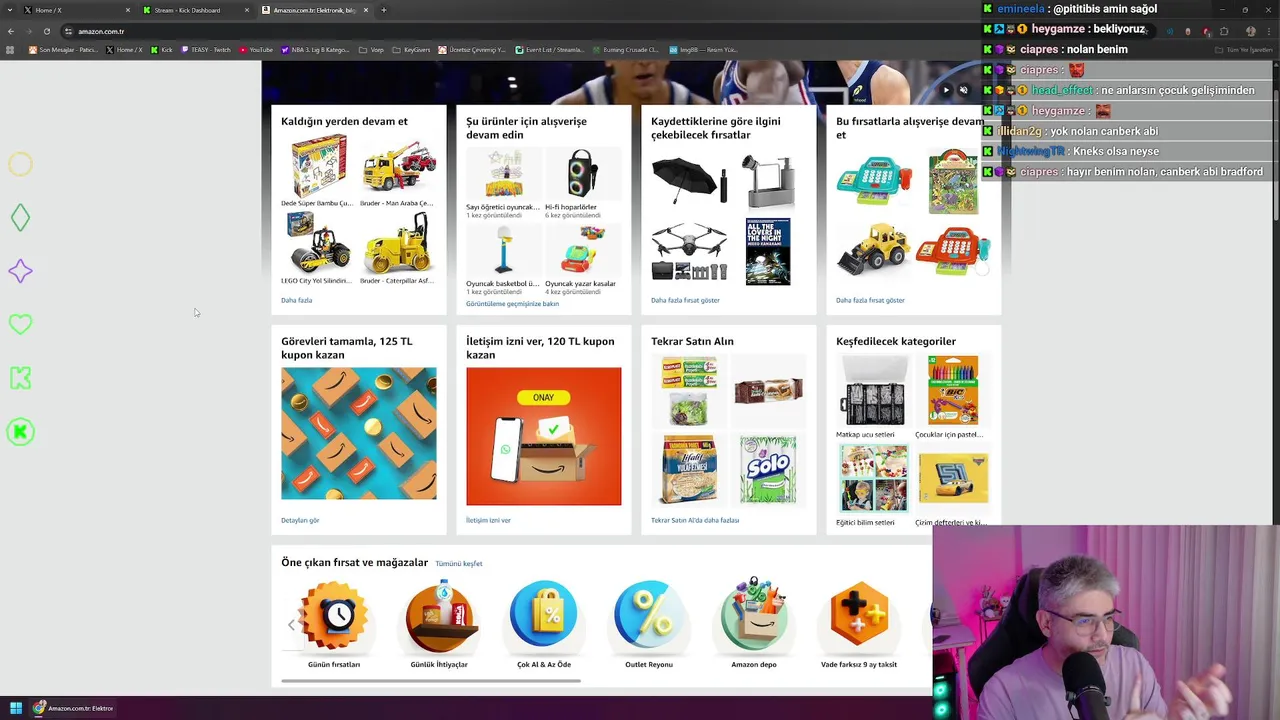This screenshot has height=720, width=1280.
Task: Open Çok Al & Az Öde icon
Action: click(543, 616)
